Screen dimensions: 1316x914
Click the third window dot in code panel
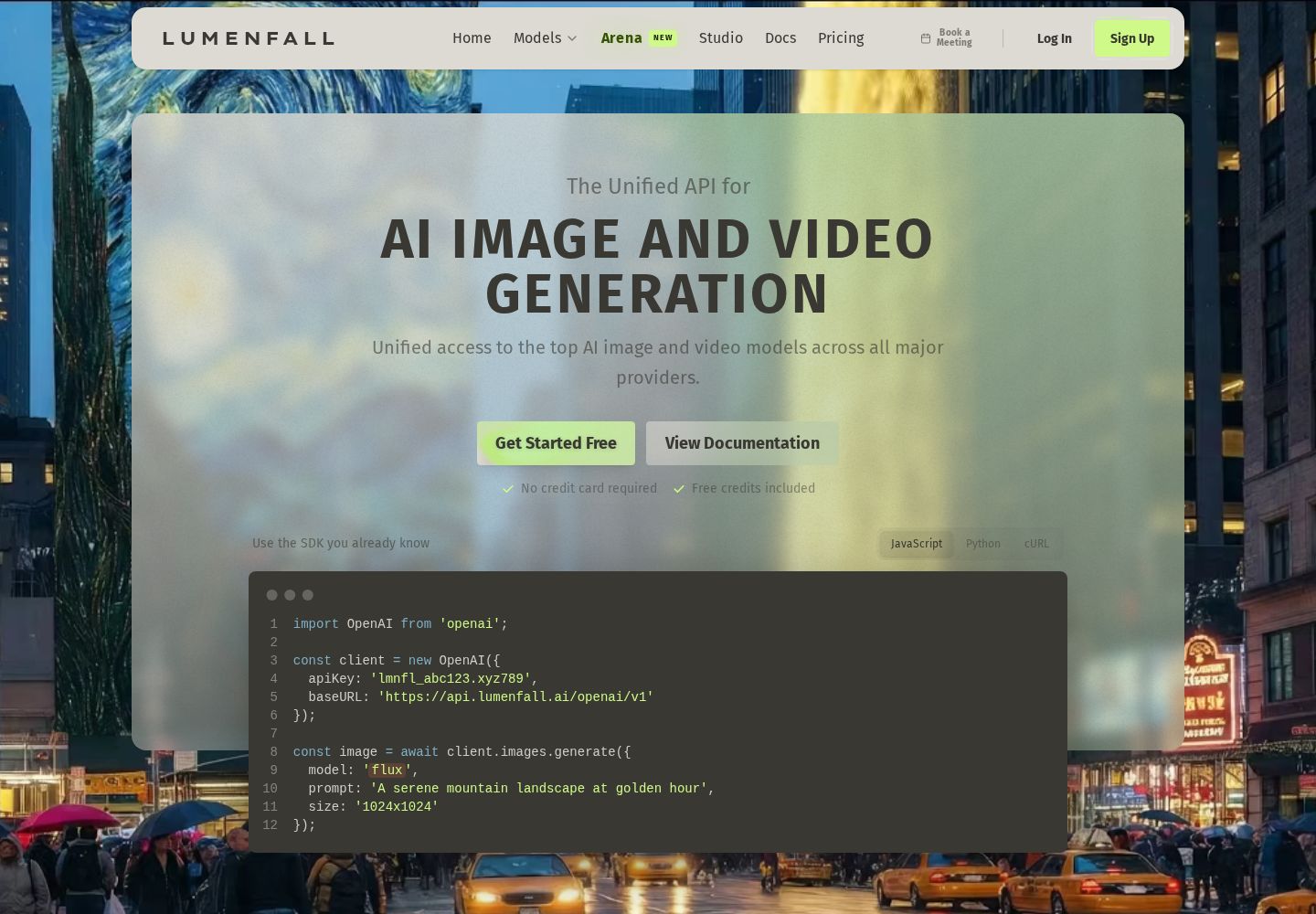(x=308, y=595)
